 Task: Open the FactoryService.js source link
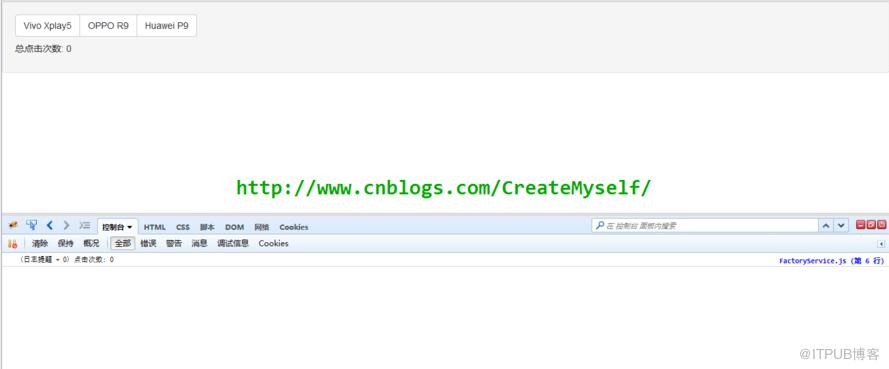[832, 261]
